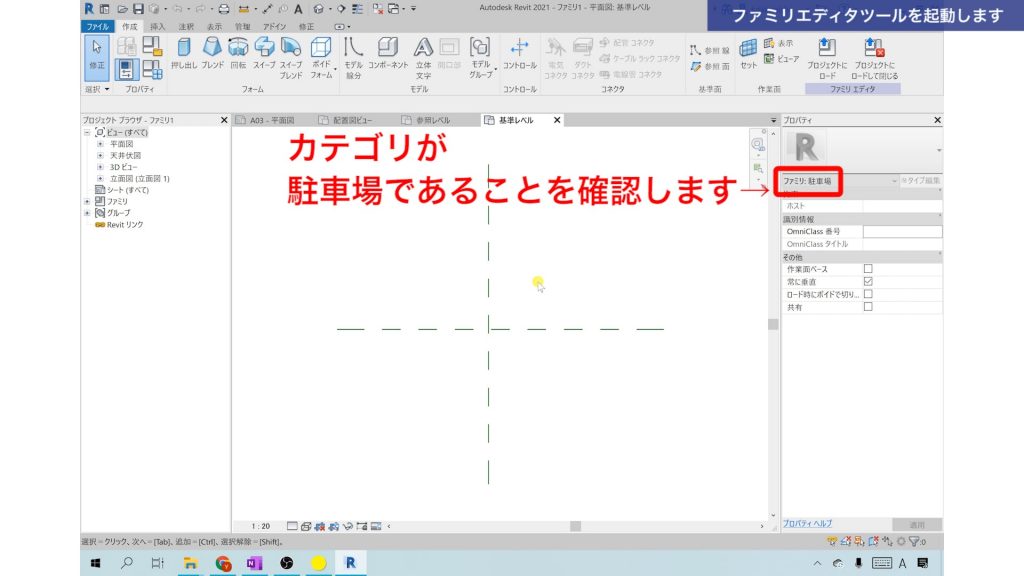
Task: Select the ブレンド (Blend) tool
Action: pyautogui.click(x=212, y=55)
